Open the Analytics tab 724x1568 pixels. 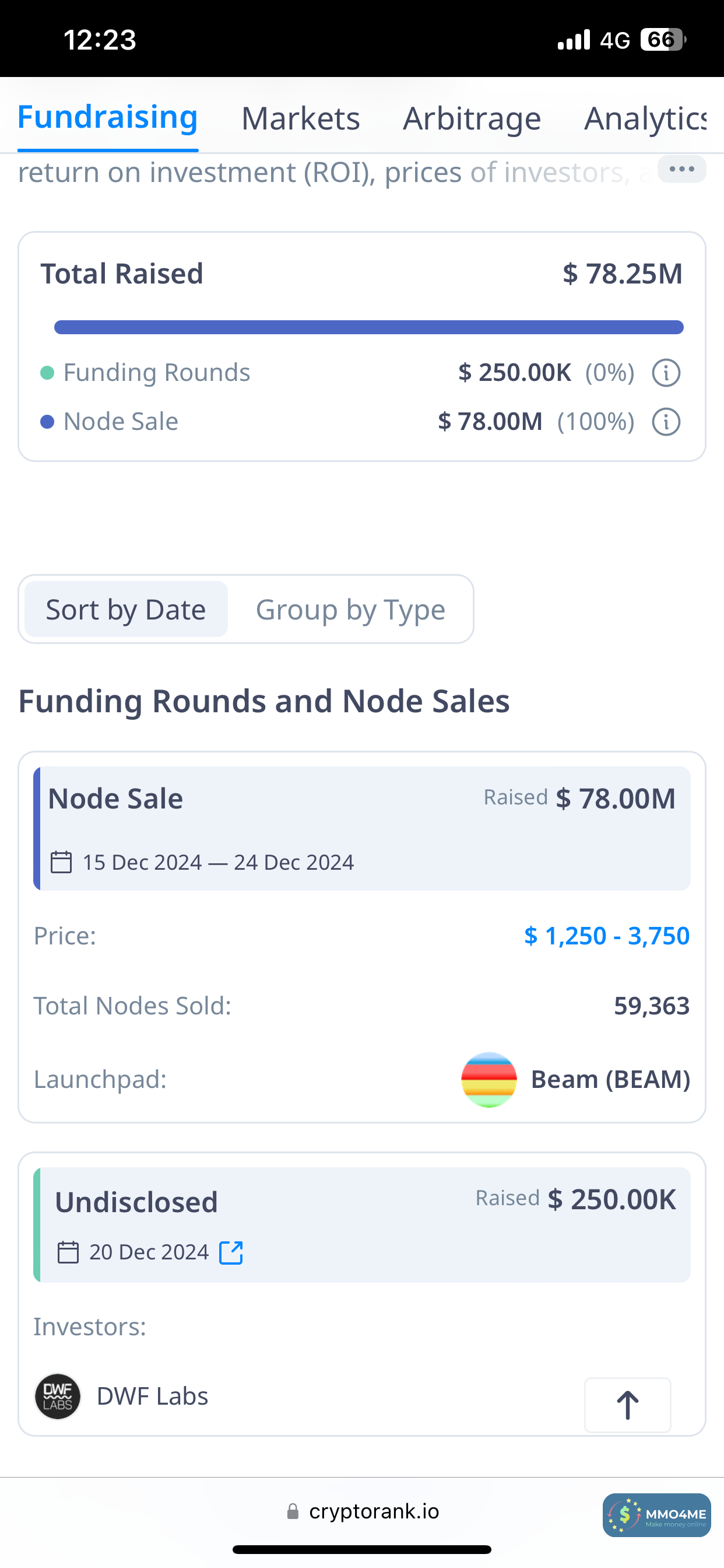pos(645,118)
